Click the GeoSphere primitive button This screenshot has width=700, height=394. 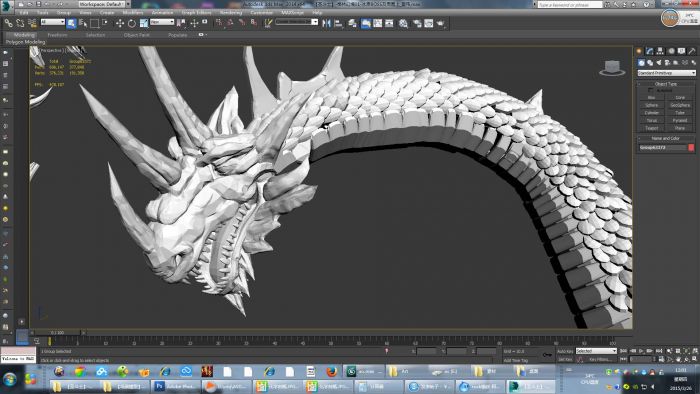coord(680,105)
